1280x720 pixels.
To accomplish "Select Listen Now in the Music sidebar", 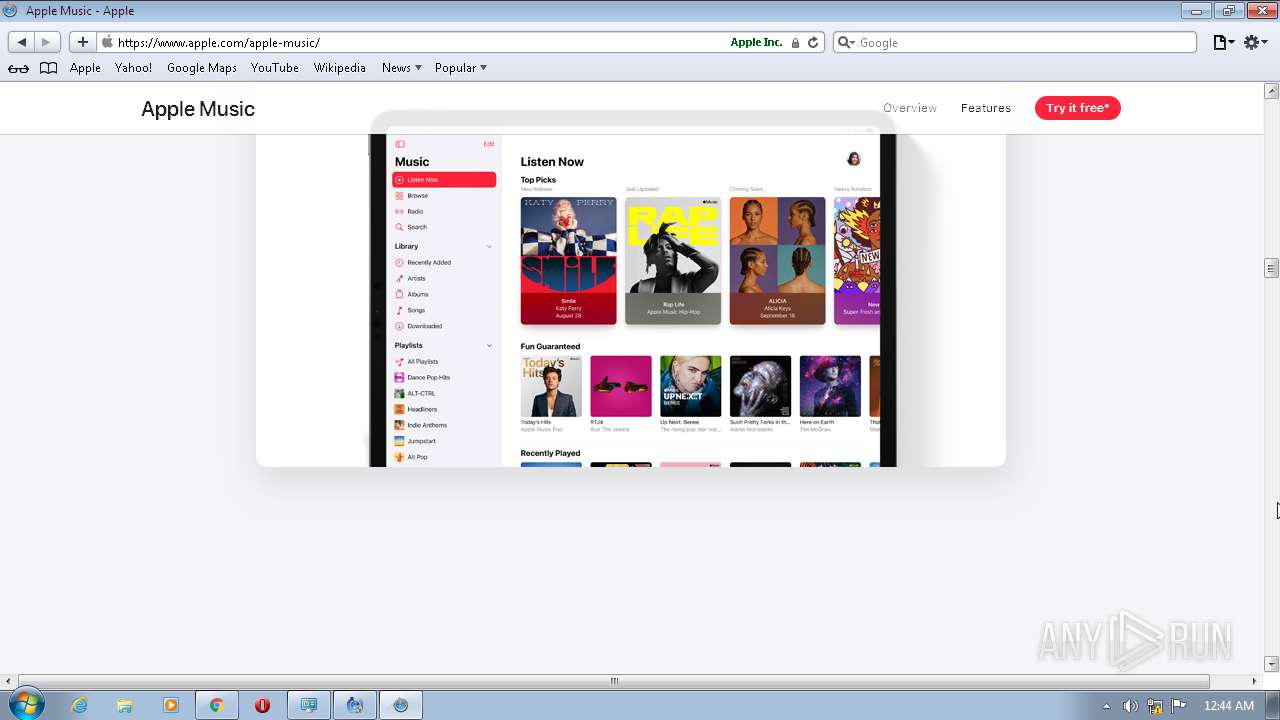I will coord(444,180).
